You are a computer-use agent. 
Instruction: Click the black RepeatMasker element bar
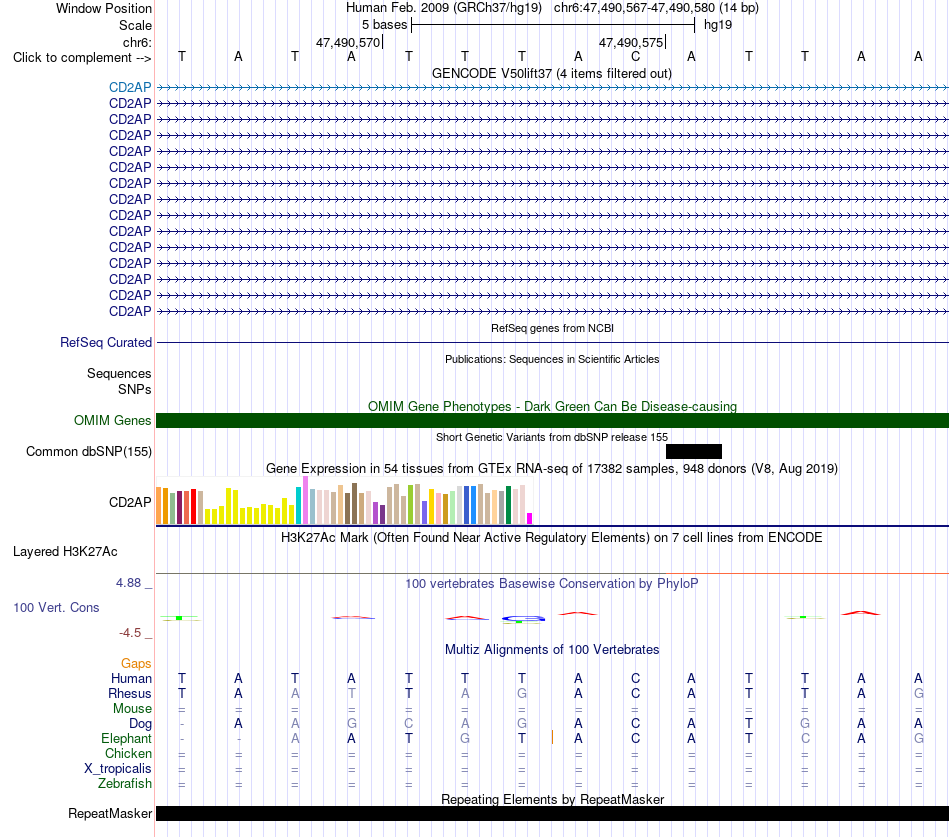553,813
